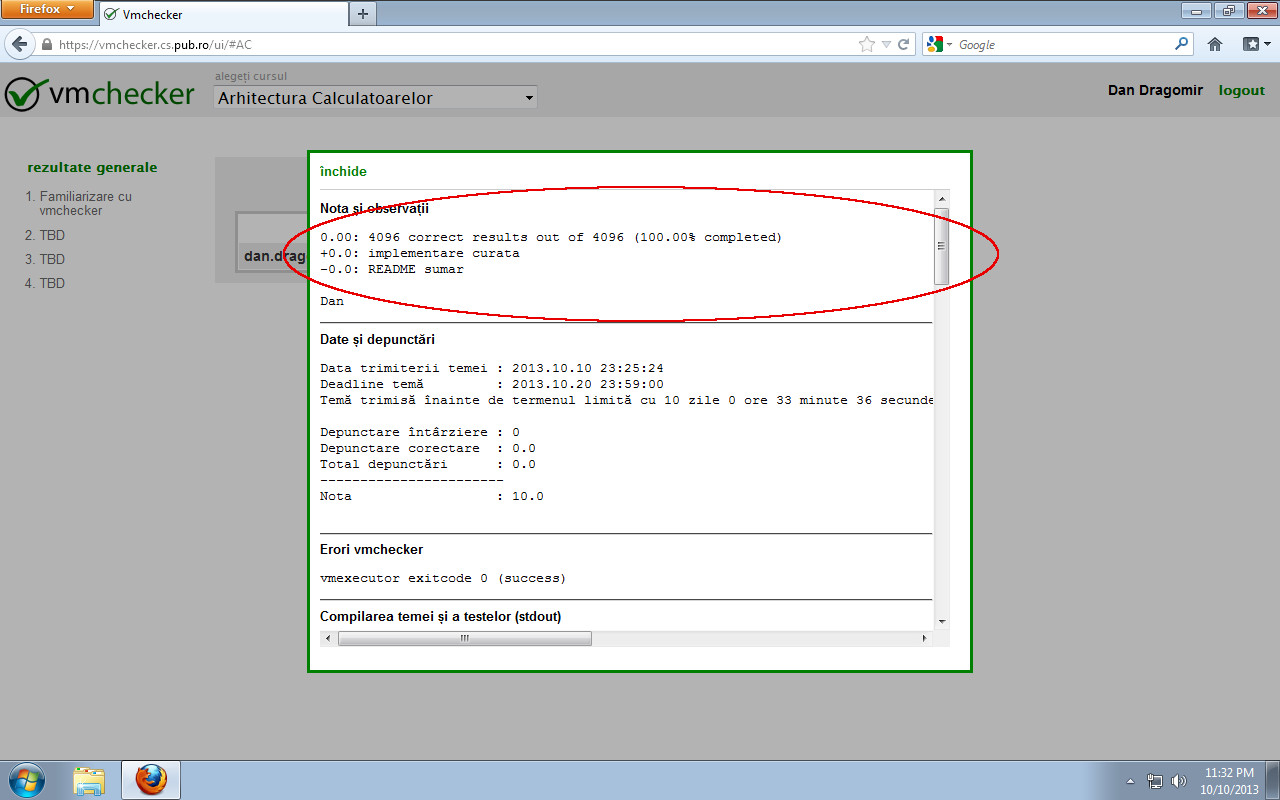The image size is (1280, 800).
Task: Click the Google search magnifier icon
Action: tap(1180, 44)
